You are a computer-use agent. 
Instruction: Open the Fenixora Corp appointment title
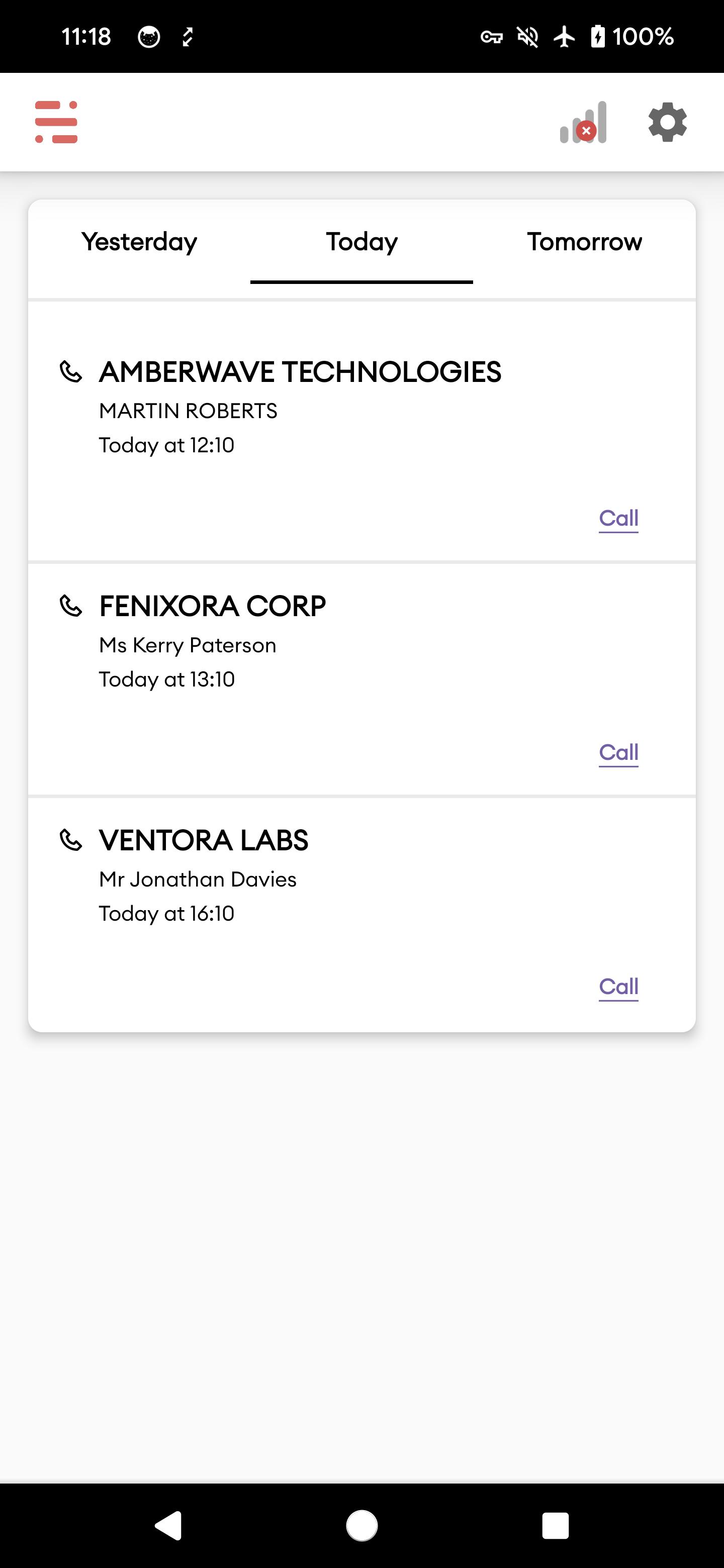click(213, 606)
